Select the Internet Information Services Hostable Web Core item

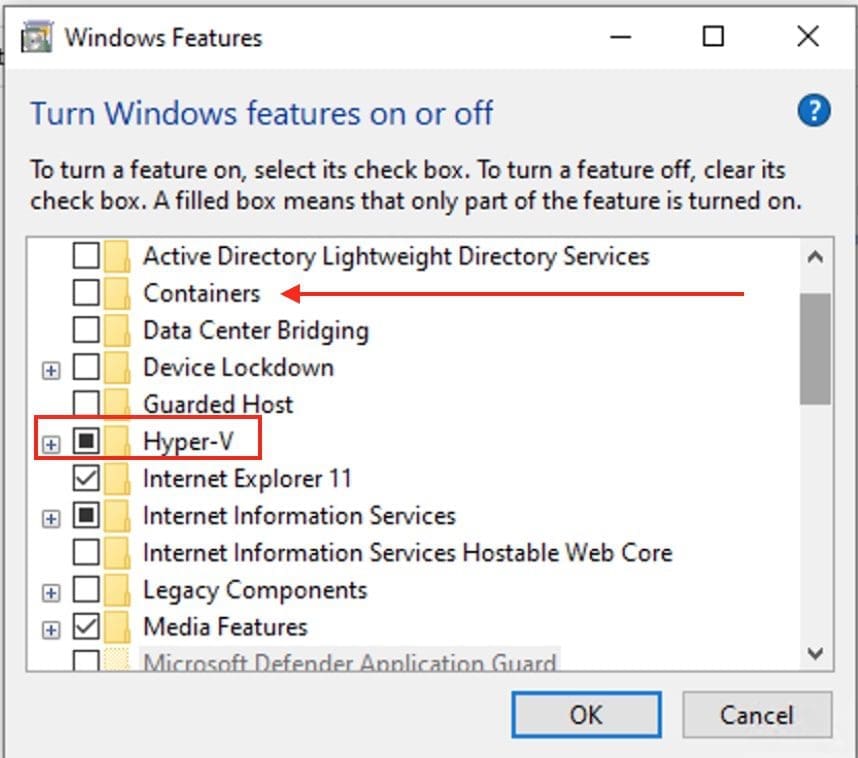point(407,553)
